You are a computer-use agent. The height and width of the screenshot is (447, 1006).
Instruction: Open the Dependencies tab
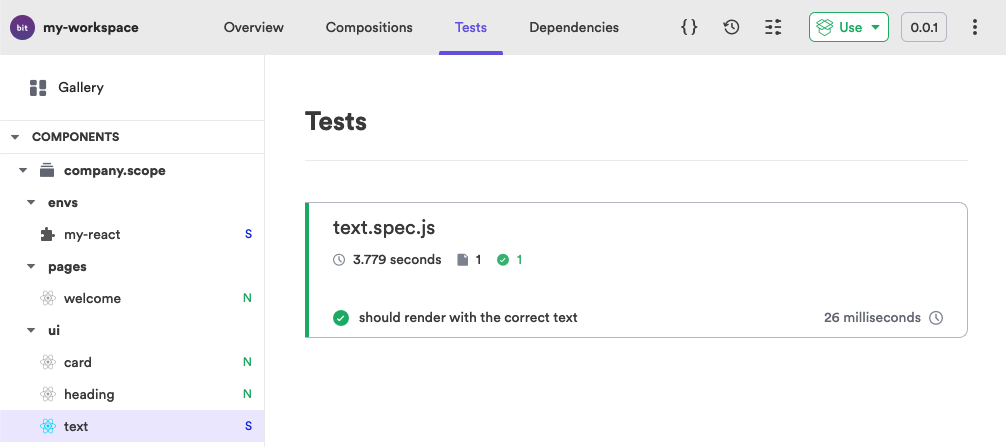point(574,27)
